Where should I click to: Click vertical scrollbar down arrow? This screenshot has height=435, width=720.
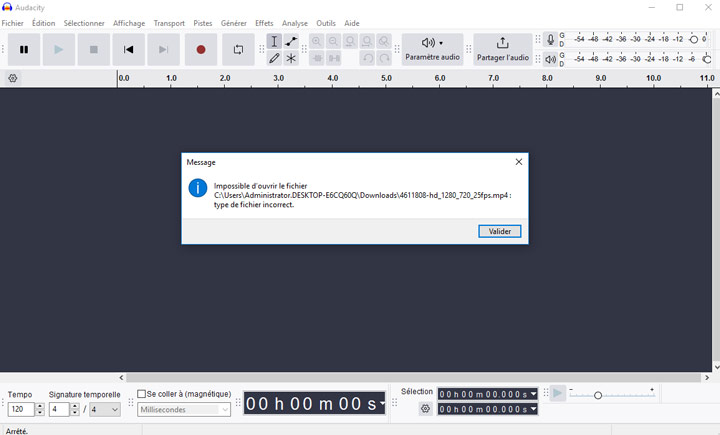pos(716,367)
